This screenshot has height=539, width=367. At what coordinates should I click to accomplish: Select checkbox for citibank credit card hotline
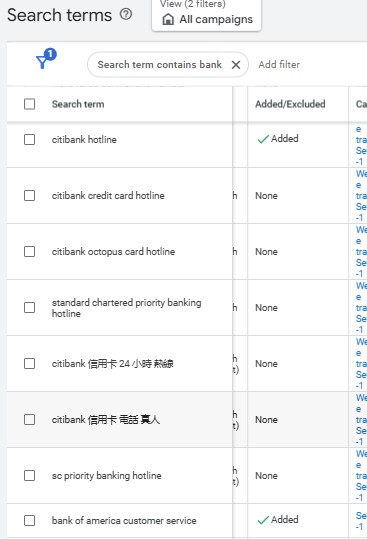30,196
